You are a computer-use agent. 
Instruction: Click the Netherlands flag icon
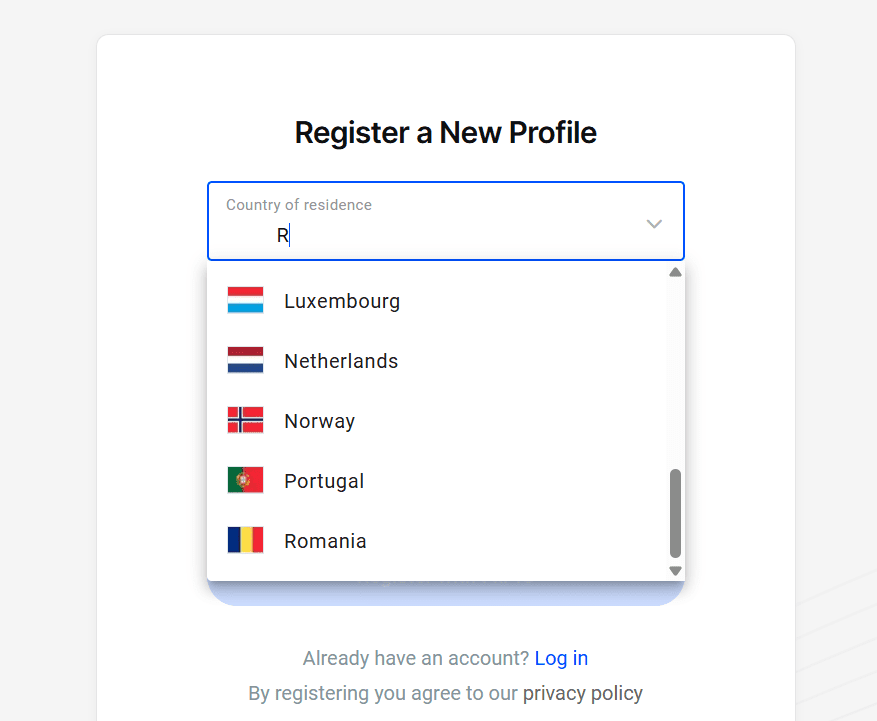click(245, 361)
